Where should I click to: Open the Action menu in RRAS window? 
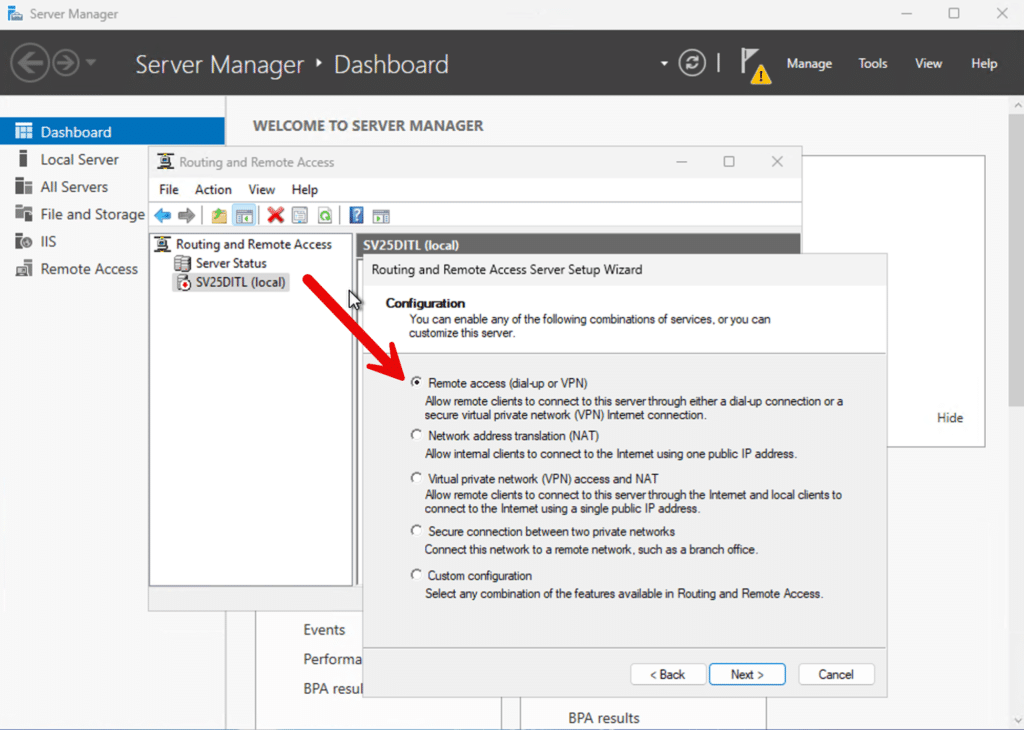click(x=213, y=189)
